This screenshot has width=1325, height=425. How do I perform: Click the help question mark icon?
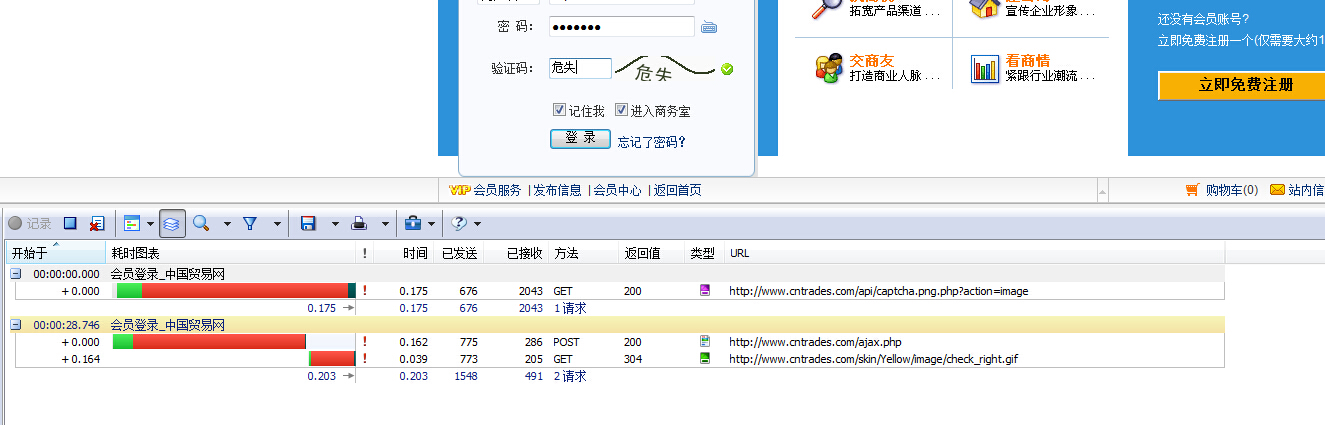[x=459, y=224]
